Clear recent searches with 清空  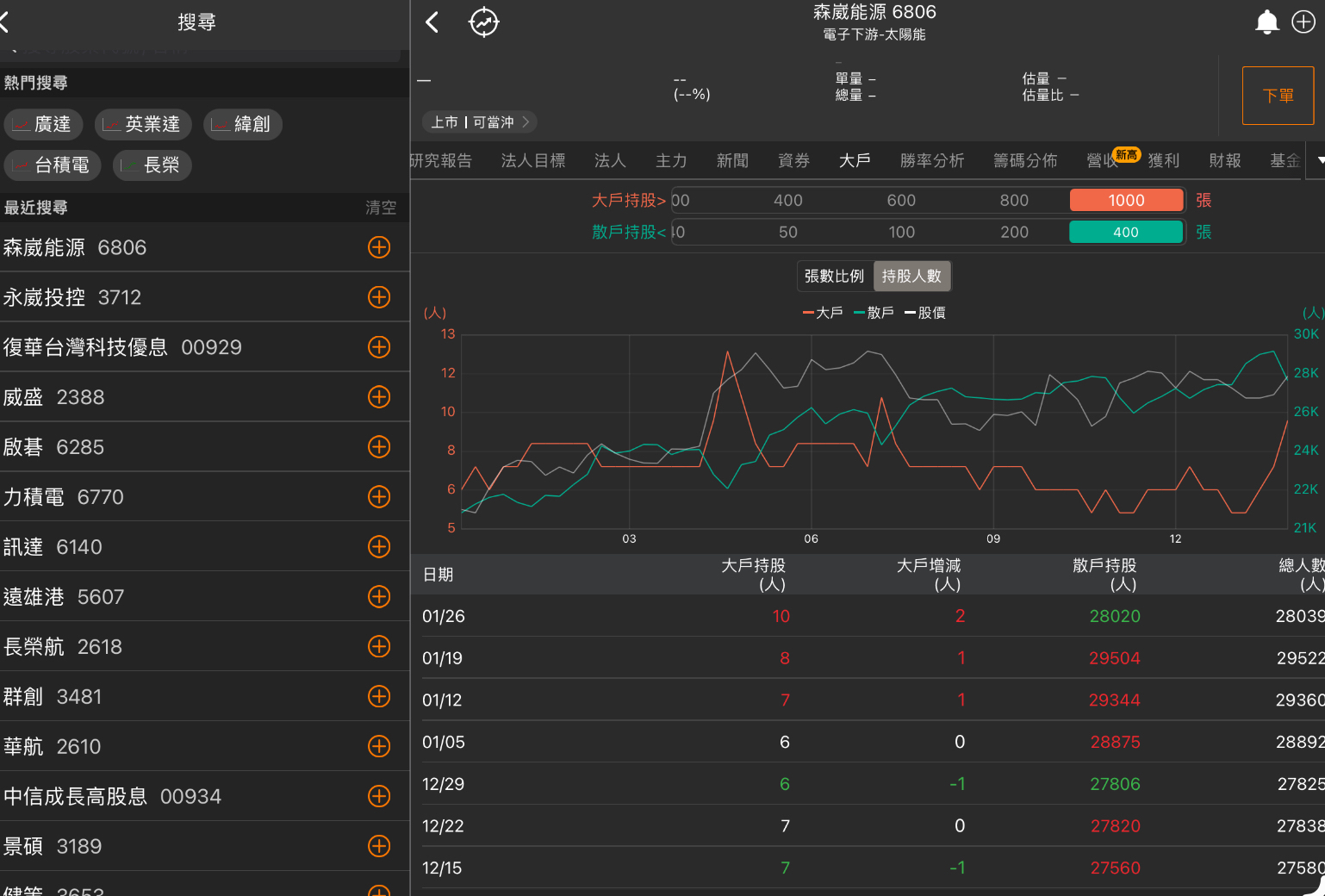coord(381,208)
